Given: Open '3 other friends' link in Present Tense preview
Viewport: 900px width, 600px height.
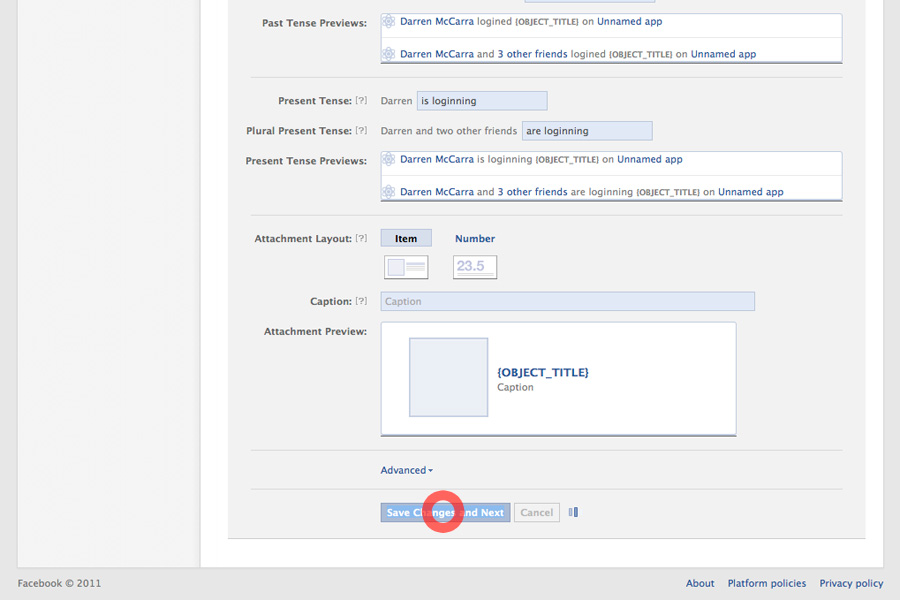Looking at the screenshot, I should click(532, 192).
